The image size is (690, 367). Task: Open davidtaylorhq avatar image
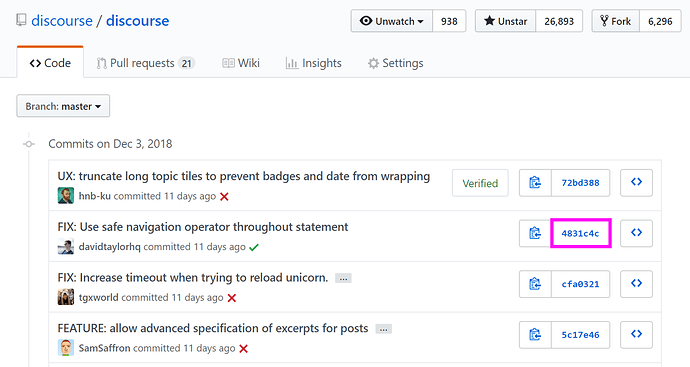[x=66, y=246]
